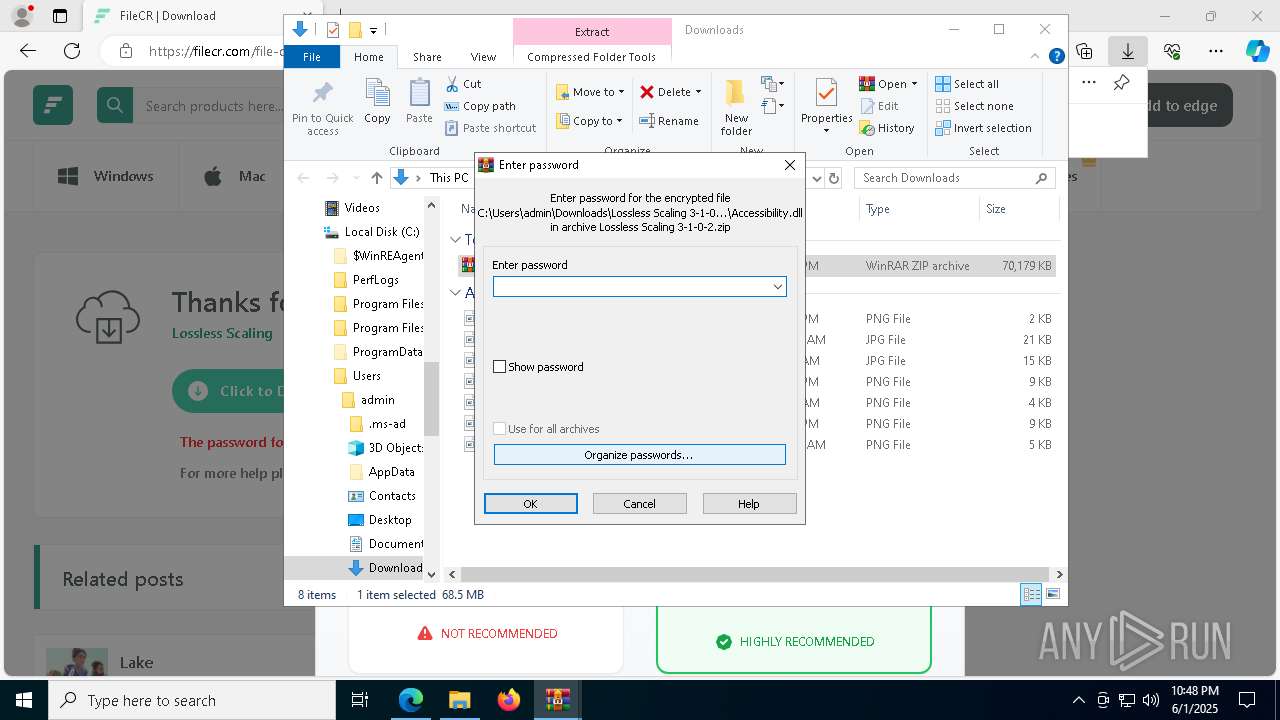Click Type here to search taskbar box
Screen dimensions: 1280x720
click(192, 700)
